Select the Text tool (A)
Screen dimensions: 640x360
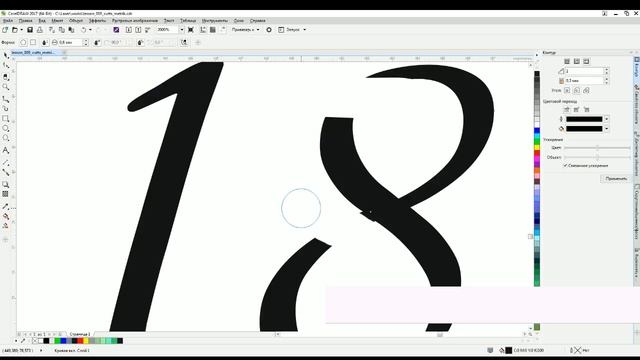pos(6,150)
